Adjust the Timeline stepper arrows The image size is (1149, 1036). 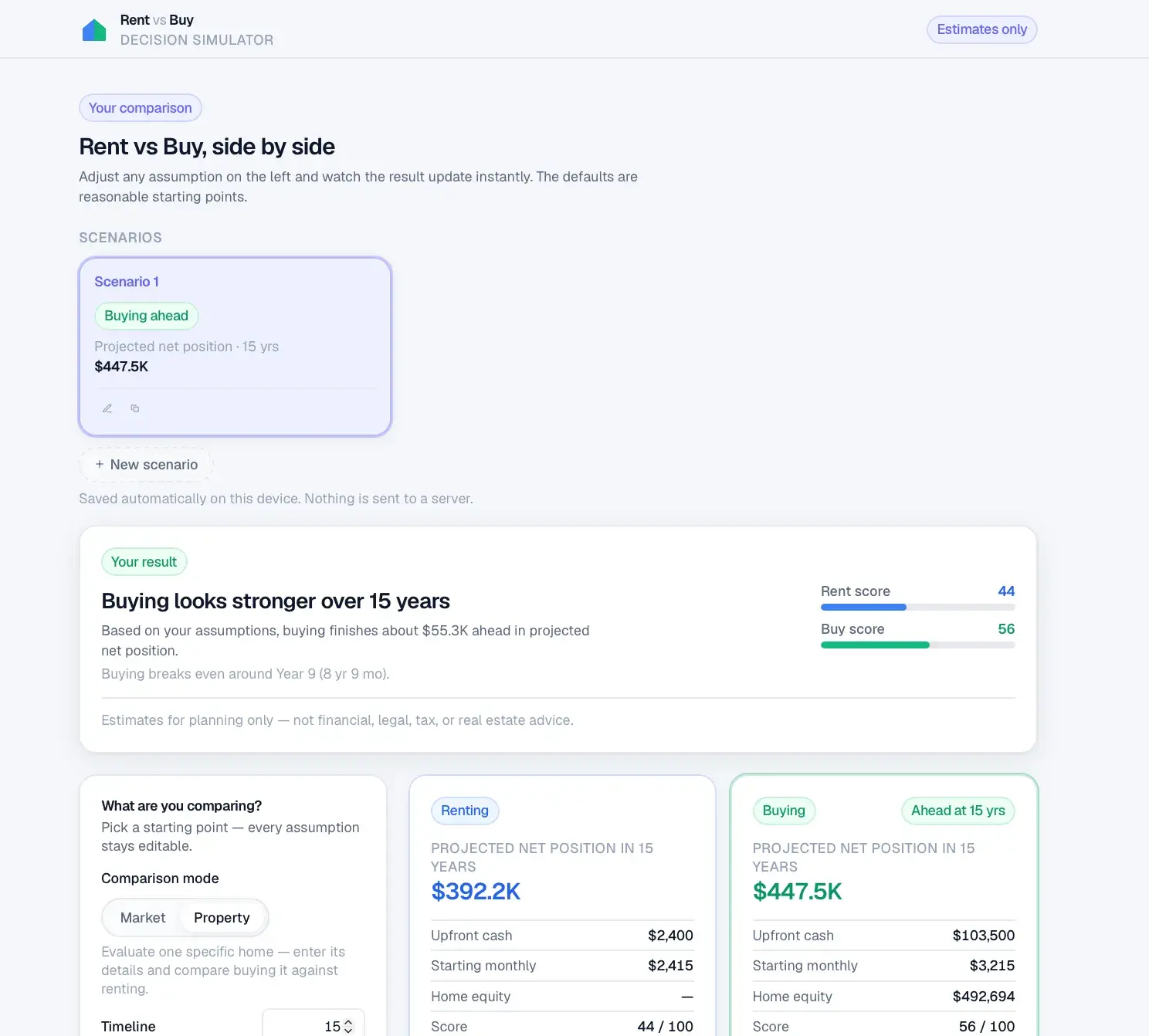tap(348, 1027)
